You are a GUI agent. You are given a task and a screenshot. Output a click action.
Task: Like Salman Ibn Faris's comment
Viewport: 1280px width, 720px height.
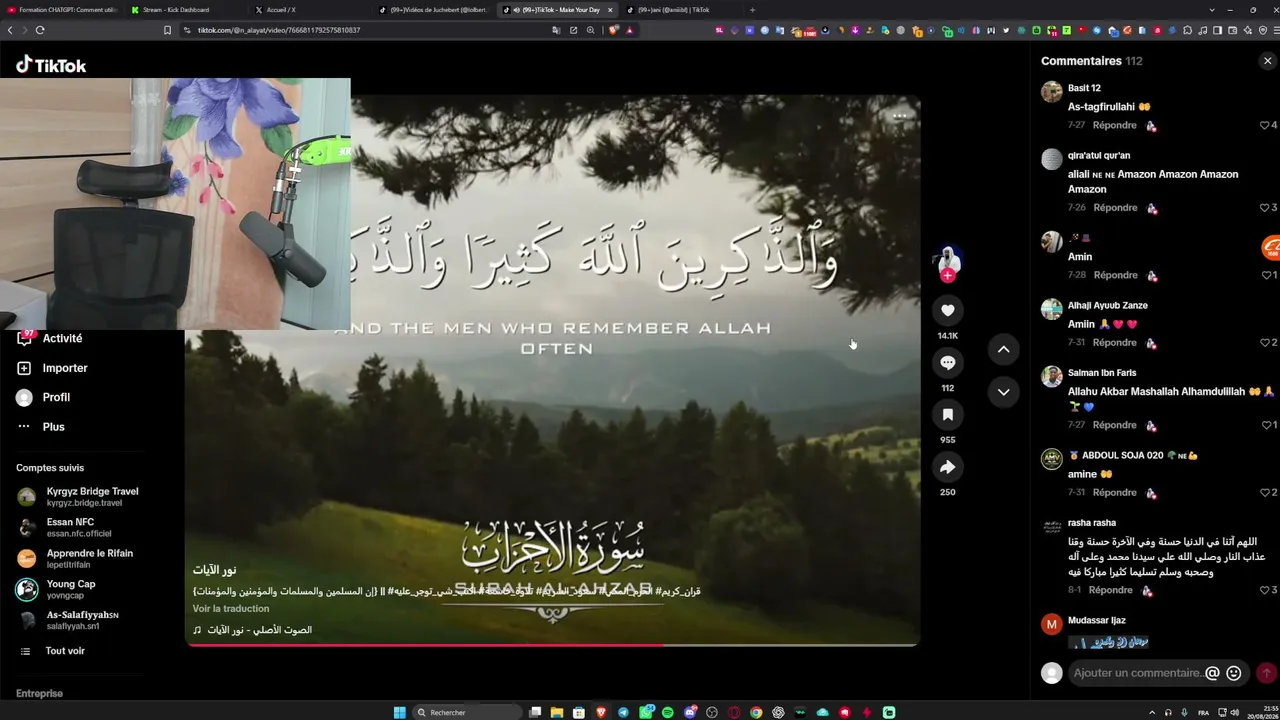pyautogui.click(x=1265, y=425)
